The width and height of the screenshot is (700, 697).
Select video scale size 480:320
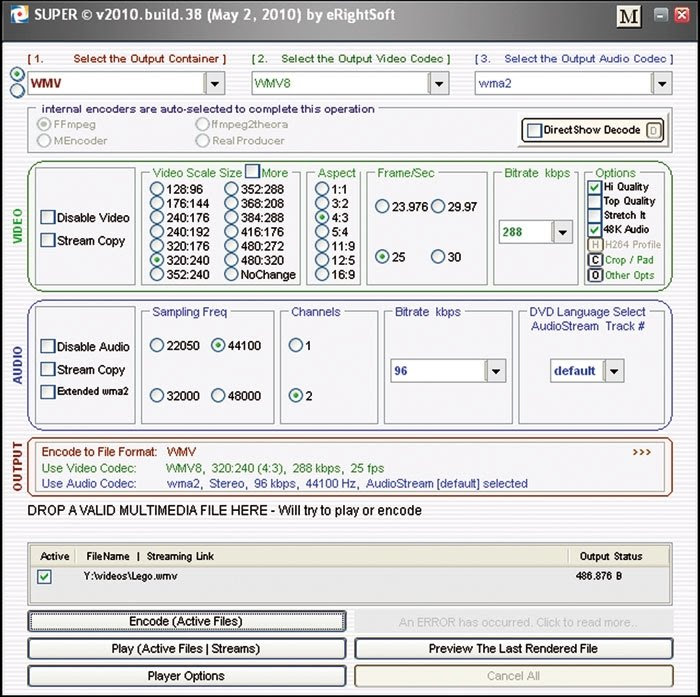pos(231,260)
